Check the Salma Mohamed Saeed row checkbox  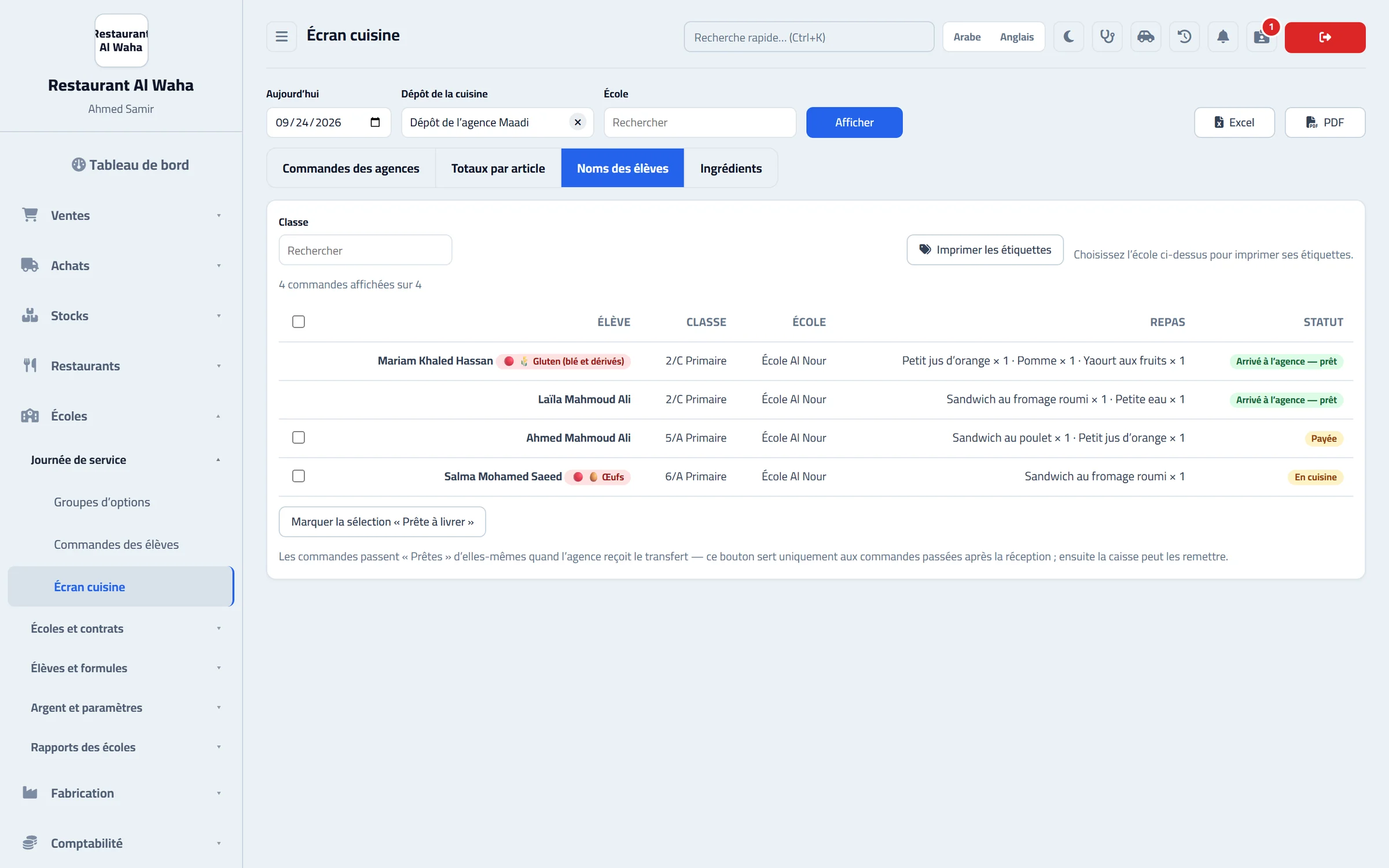coord(299,476)
